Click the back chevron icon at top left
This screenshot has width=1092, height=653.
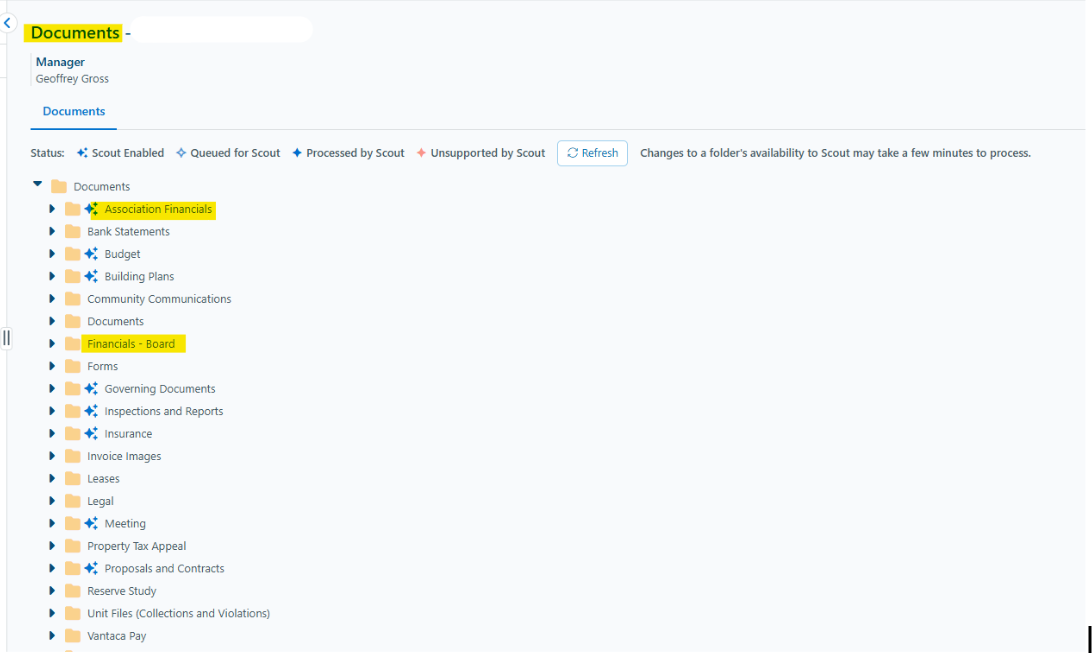pyautogui.click(x=7, y=23)
